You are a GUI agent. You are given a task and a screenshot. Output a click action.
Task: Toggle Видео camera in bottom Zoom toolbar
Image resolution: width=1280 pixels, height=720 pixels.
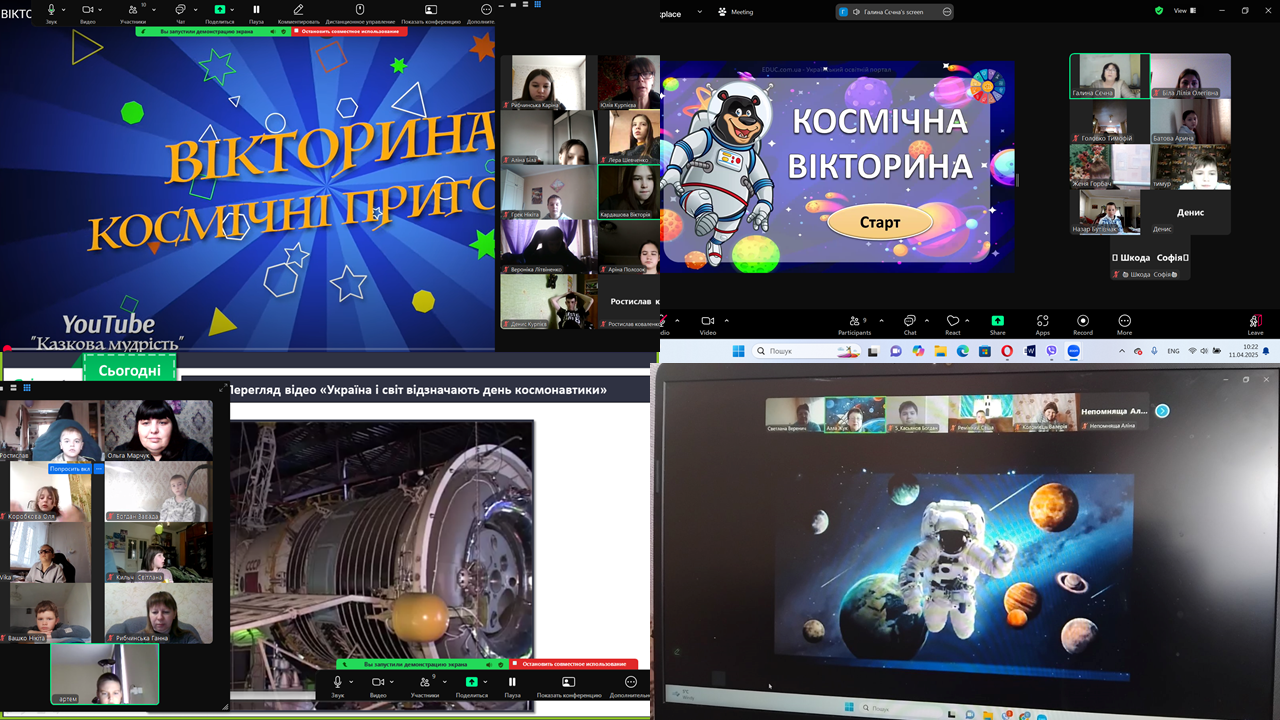(x=378, y=687)
